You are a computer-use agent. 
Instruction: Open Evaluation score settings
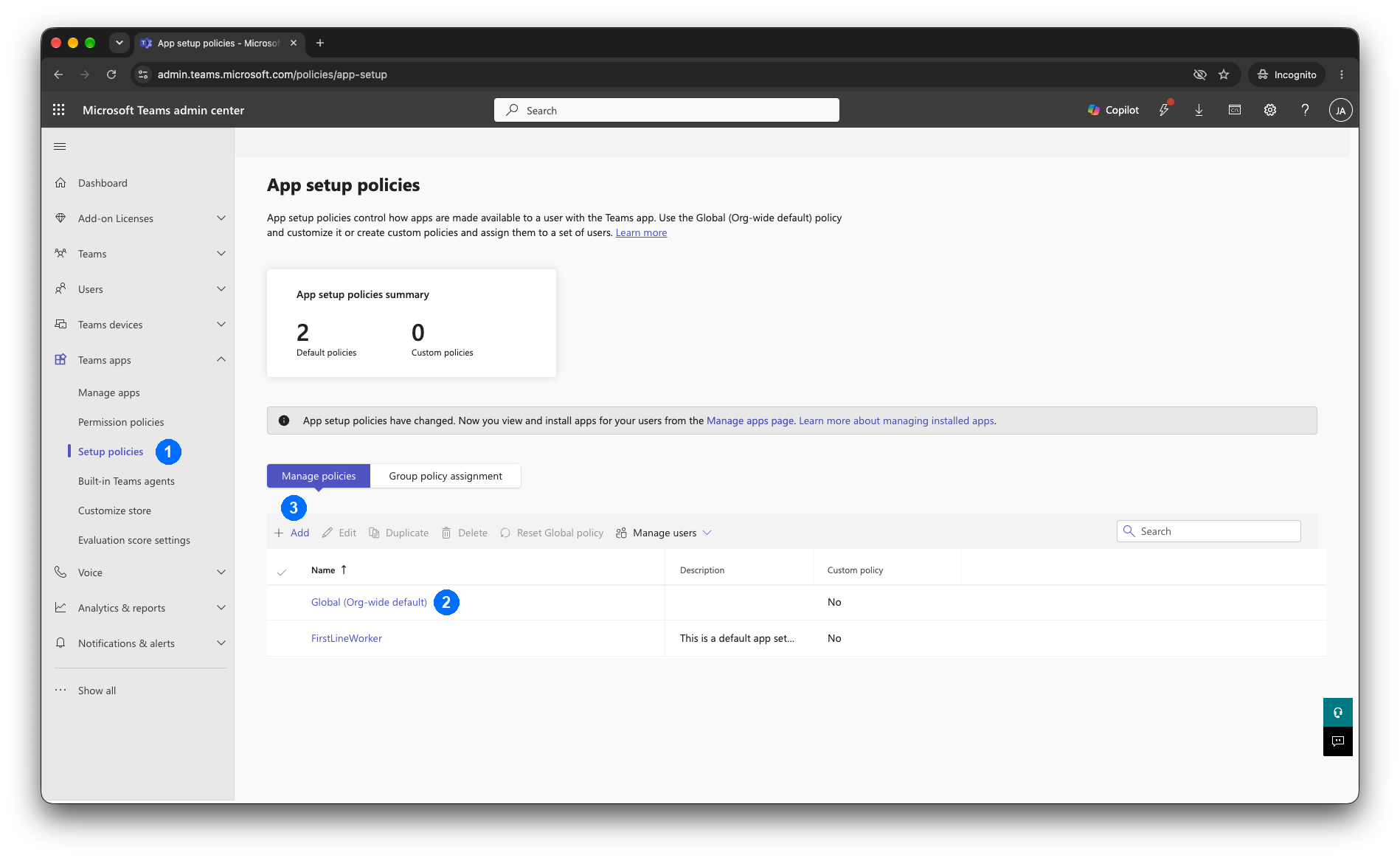click(x=134, y=540)
